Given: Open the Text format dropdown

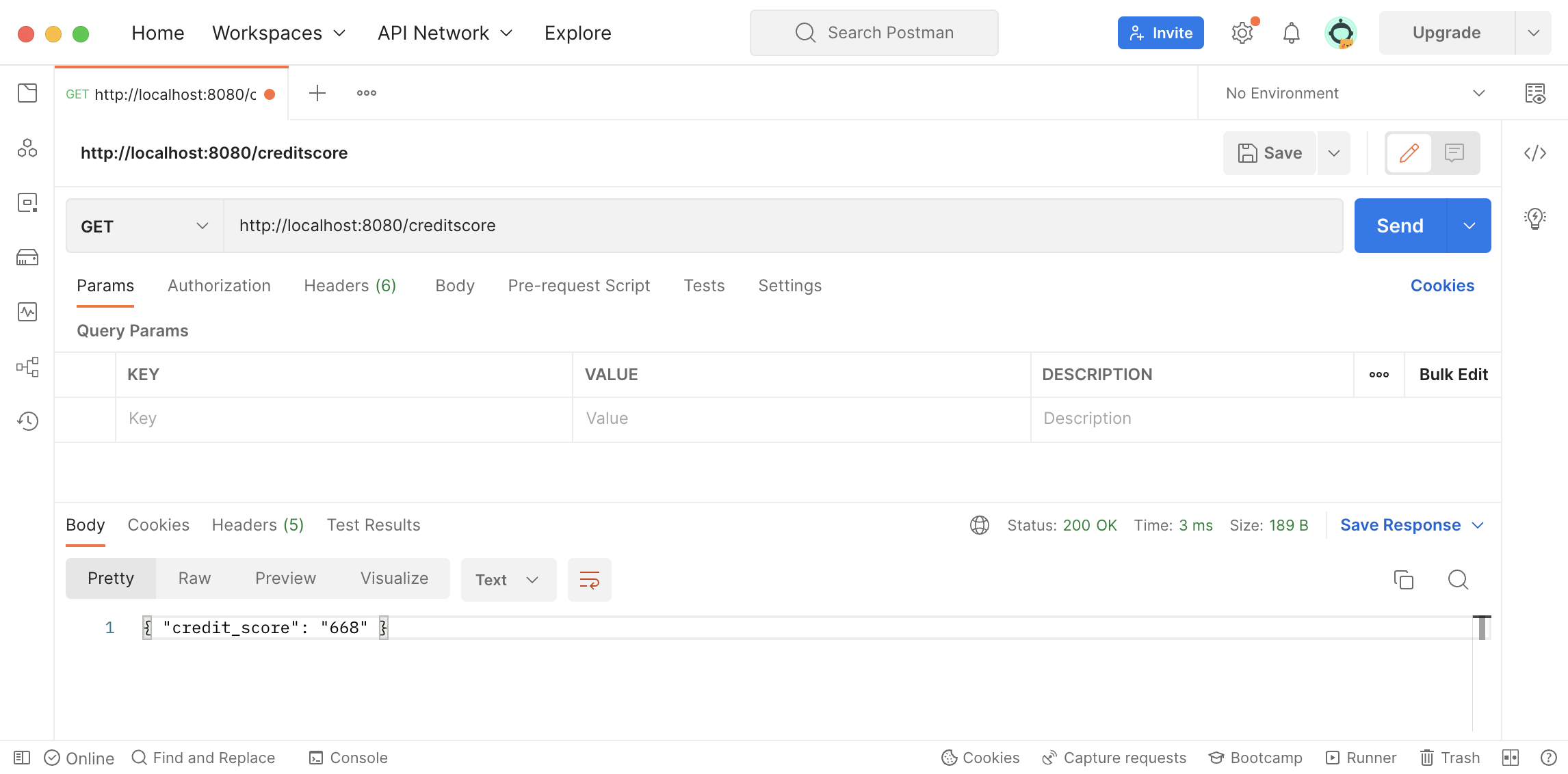Looking at the screenshot, I should point(508,580).
